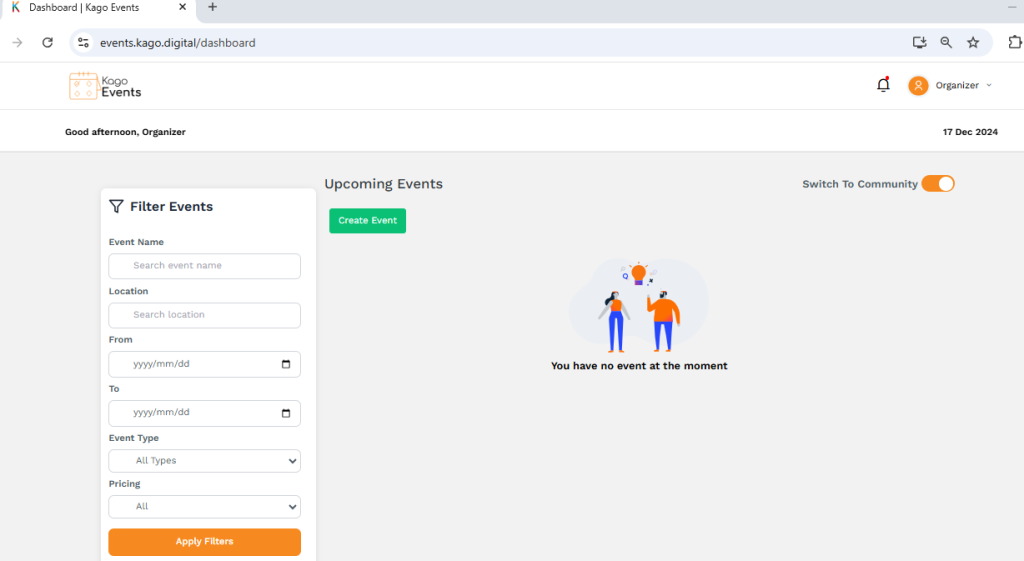Screen dimensions: 1024x561
Task: Click the browser reload page icon
Action: 47,43
